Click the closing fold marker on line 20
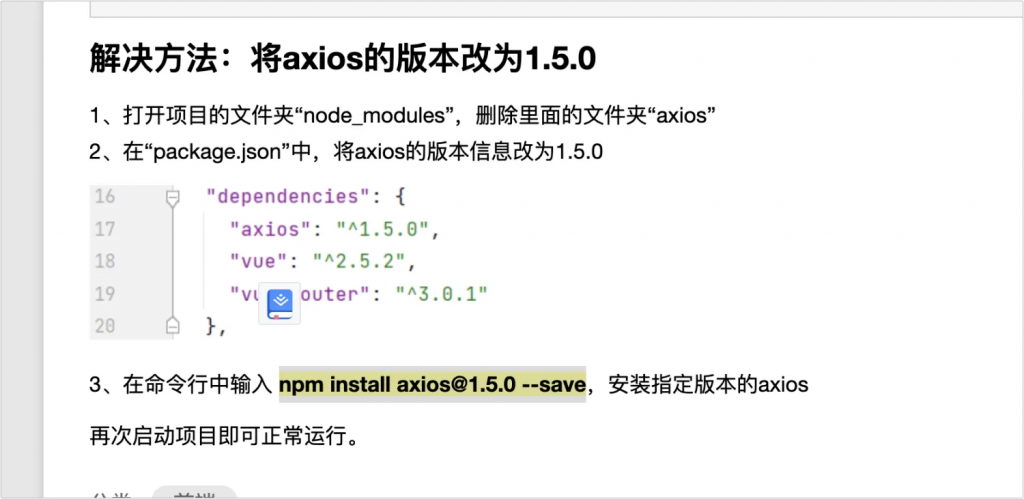Viewport: 1024px width, 499px height. pyautogui.click(x=172, y=325)
